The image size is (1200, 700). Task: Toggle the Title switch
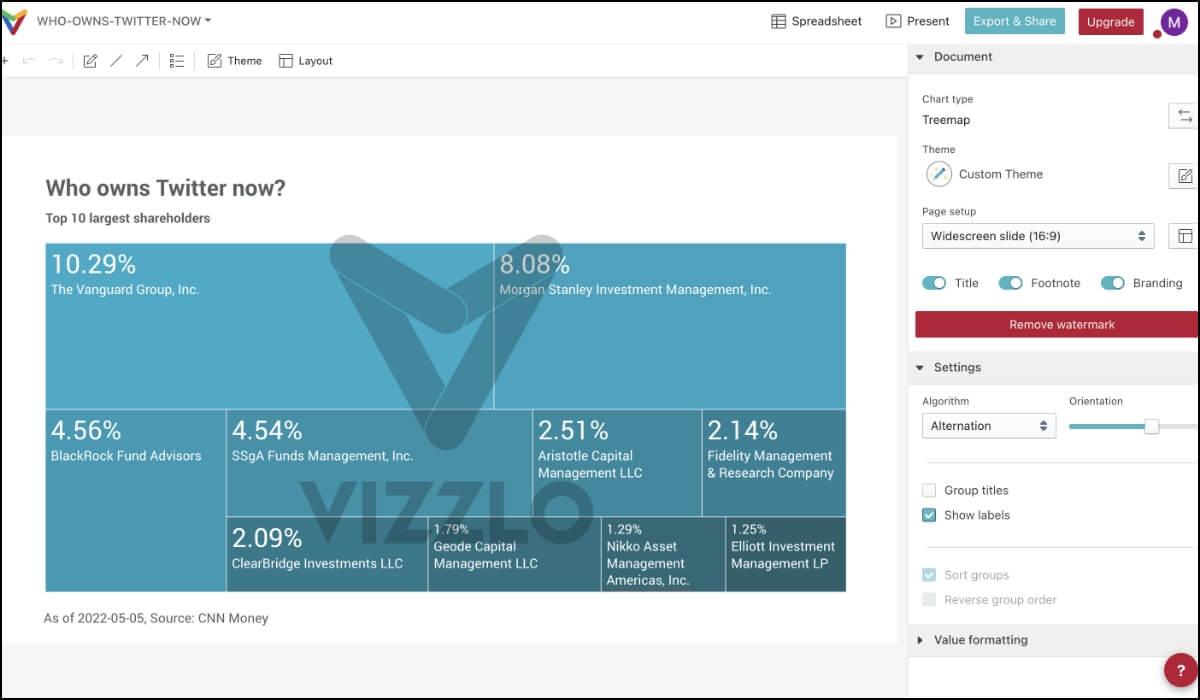(934, 283)
